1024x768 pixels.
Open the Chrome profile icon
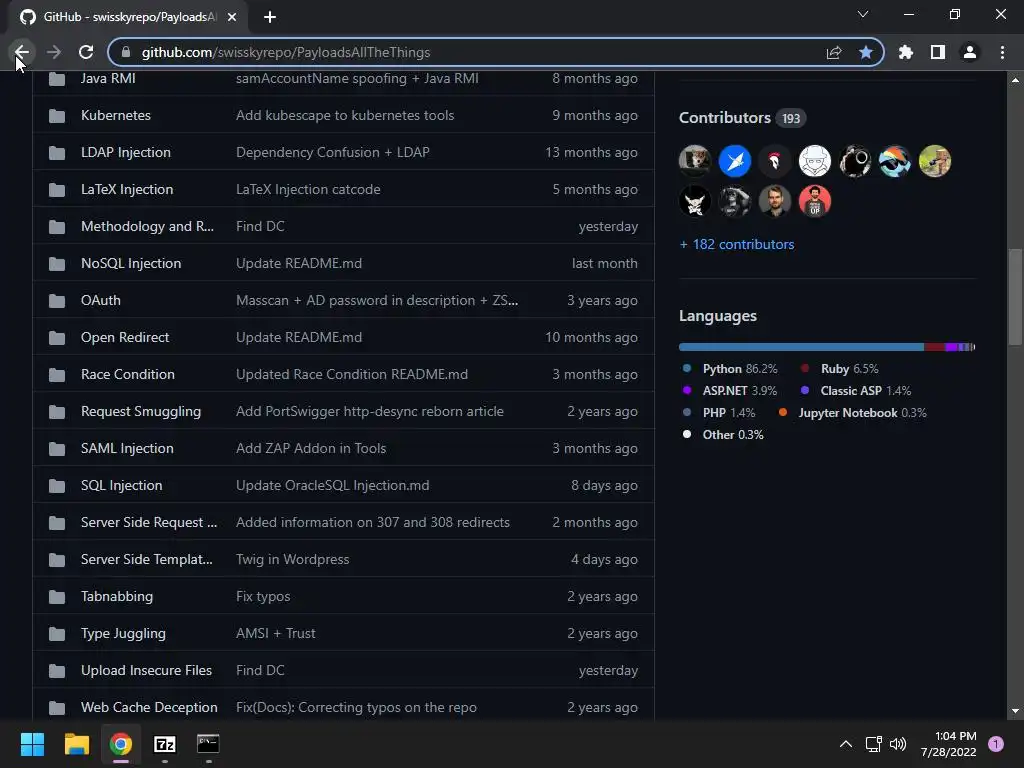pyautogui.click(x=970, y=52)
